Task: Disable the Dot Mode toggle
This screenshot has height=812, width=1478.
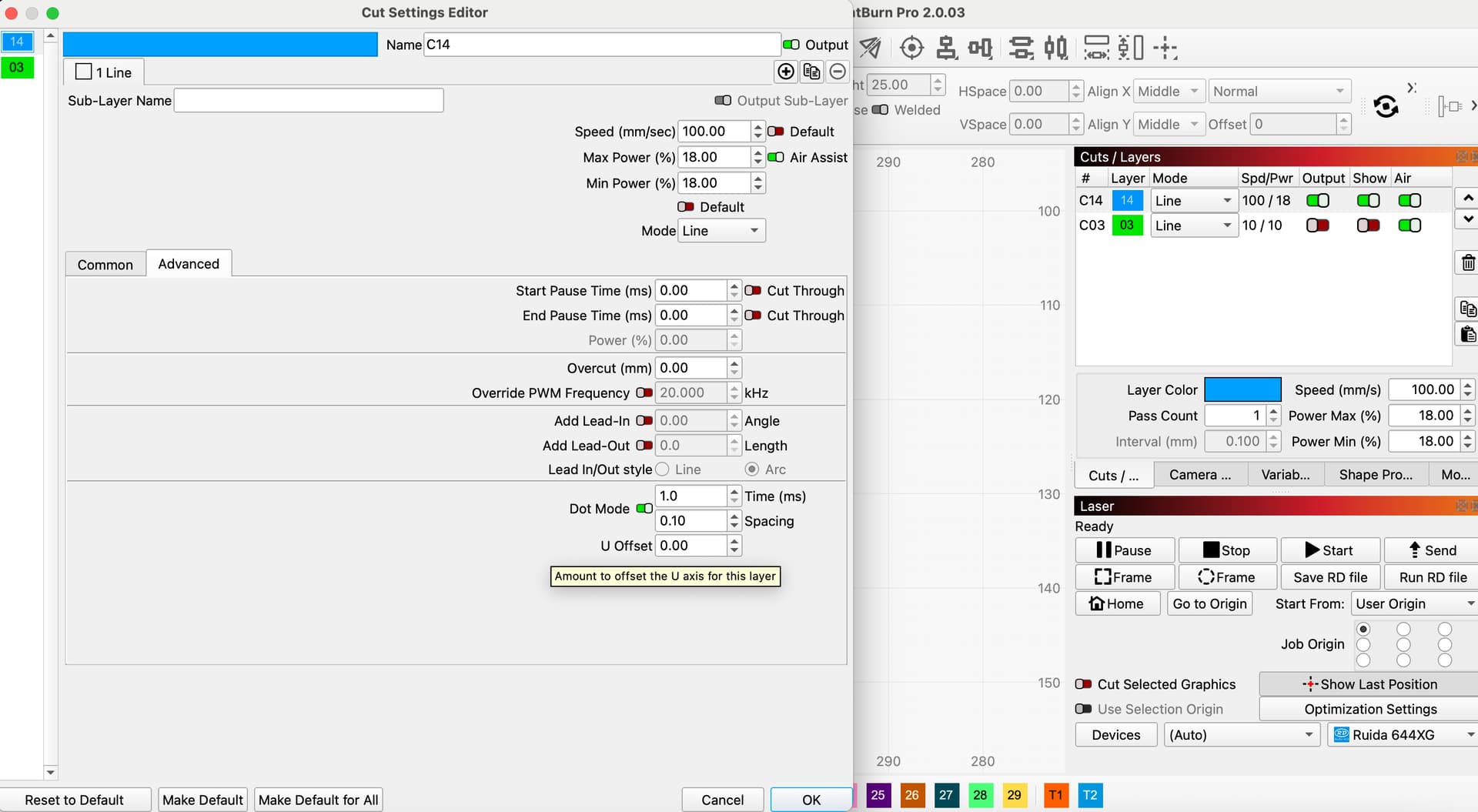Action: point(644,509)
